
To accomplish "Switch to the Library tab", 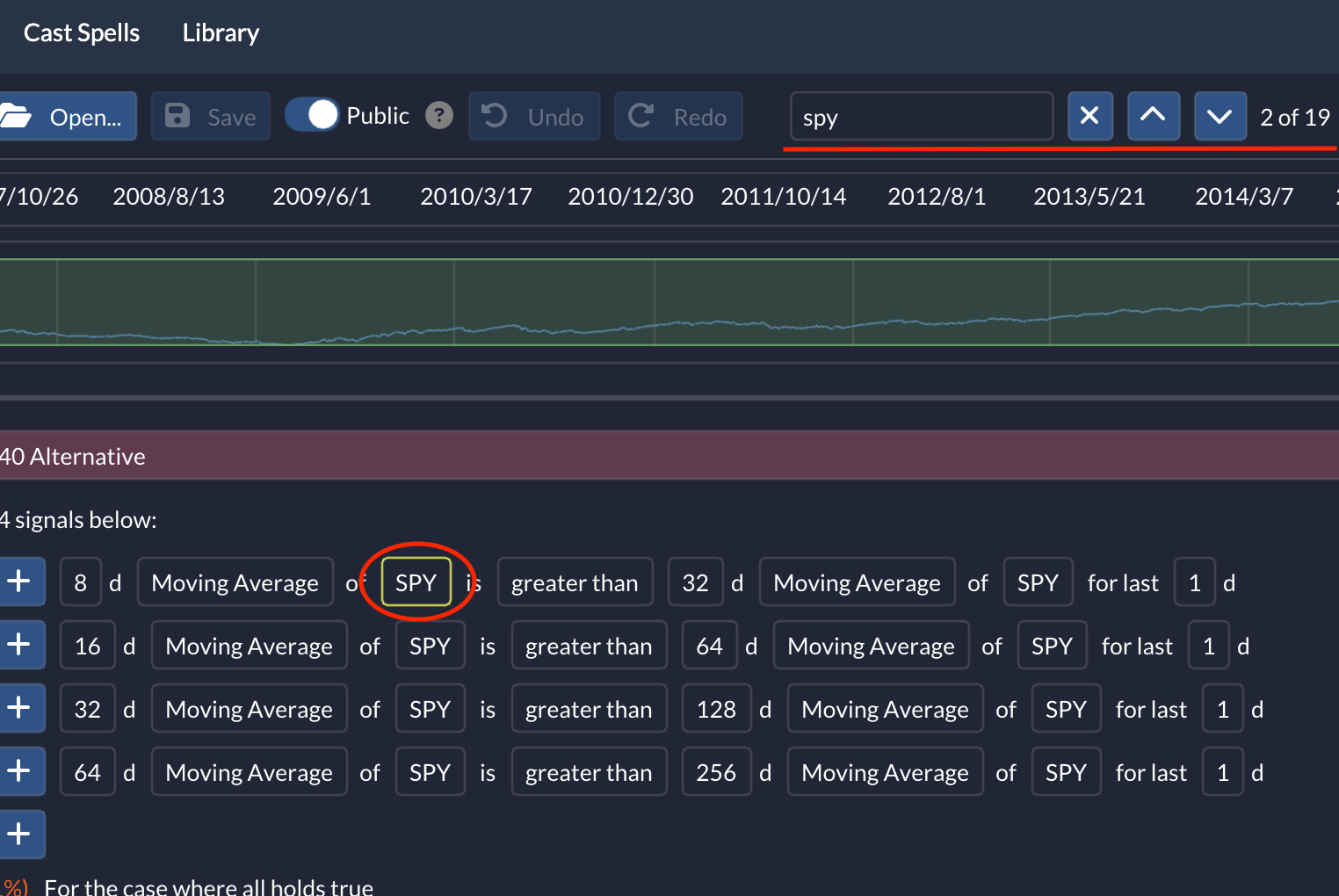I will tap(221, 33).
